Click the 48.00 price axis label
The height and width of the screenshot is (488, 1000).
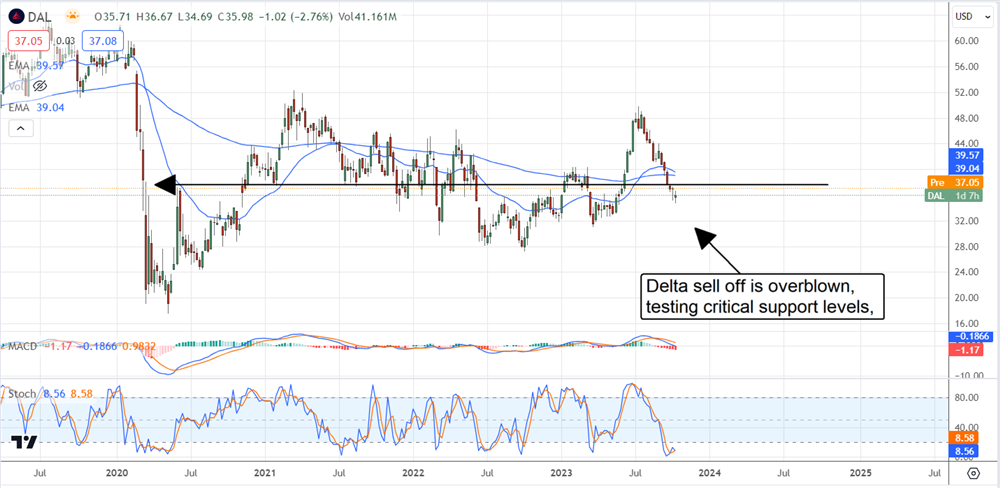pyautogui.click(x=968, y=118)
